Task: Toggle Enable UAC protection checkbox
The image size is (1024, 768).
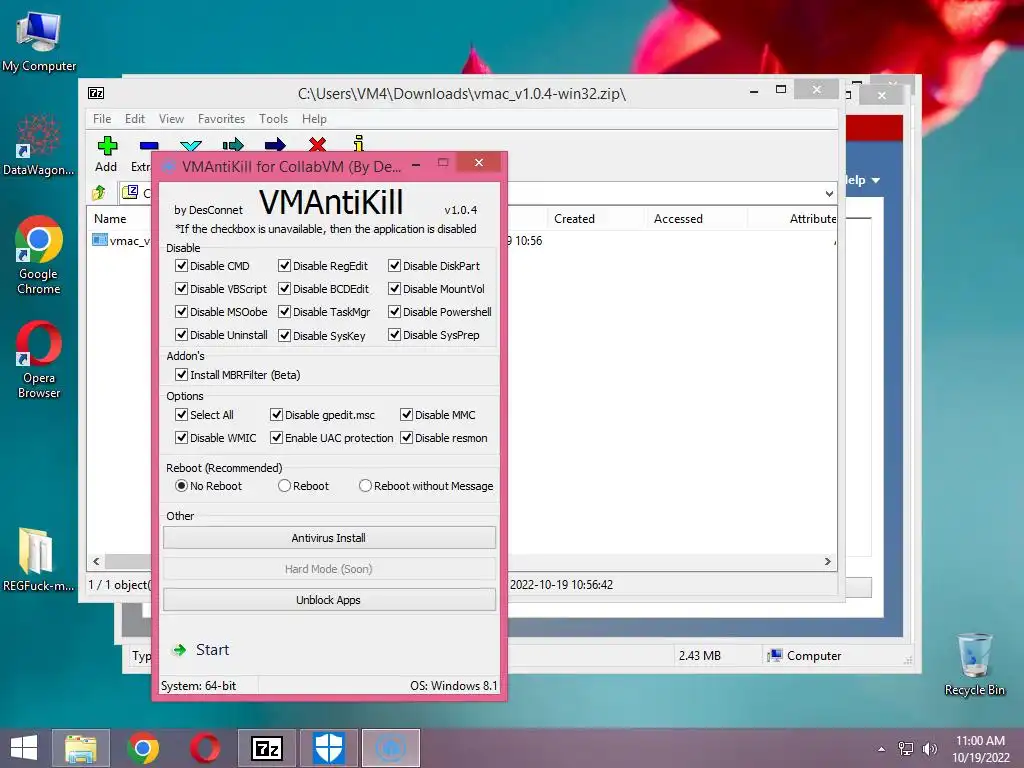Action: click(276, 438)
